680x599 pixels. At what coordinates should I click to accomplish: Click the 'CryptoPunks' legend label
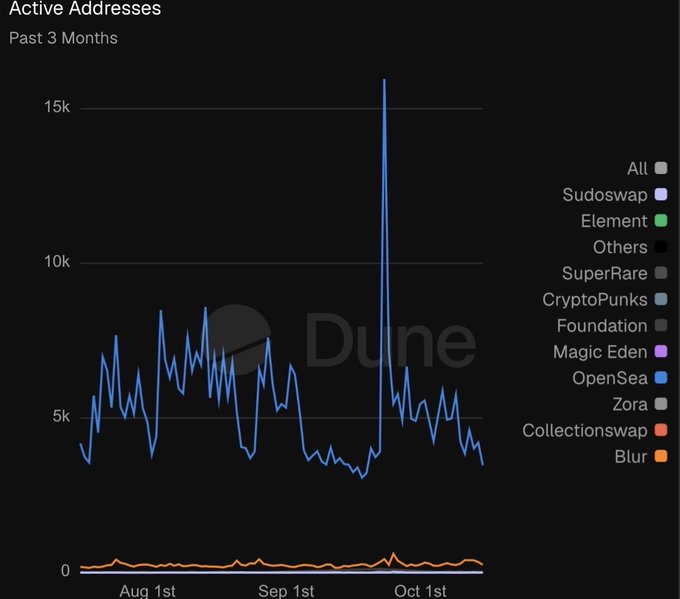tap(595, 300)
